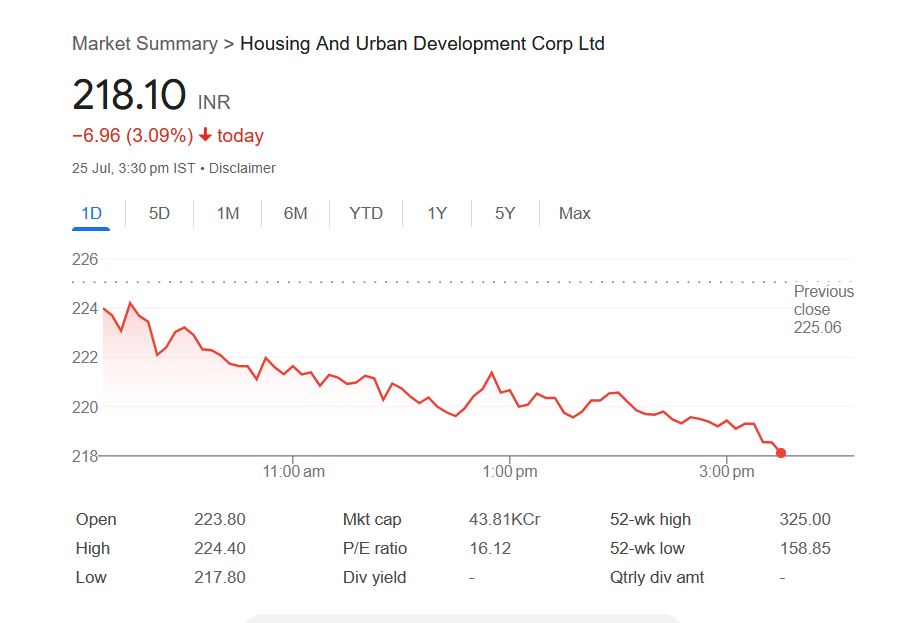The height and width of the screenshot is (623, 920).
Task: Click the P/E ratio label
Action: [x=375, y=549]
